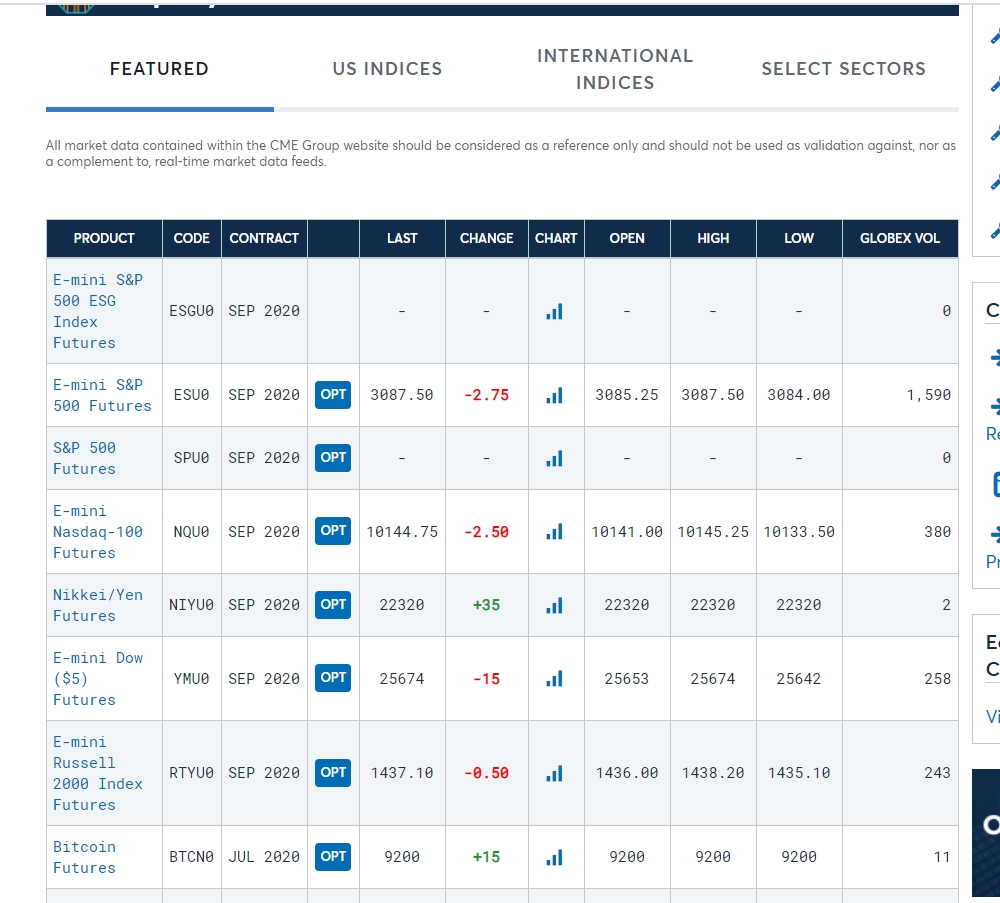Open chart icon in ESU0 row

tap(554, 395)
